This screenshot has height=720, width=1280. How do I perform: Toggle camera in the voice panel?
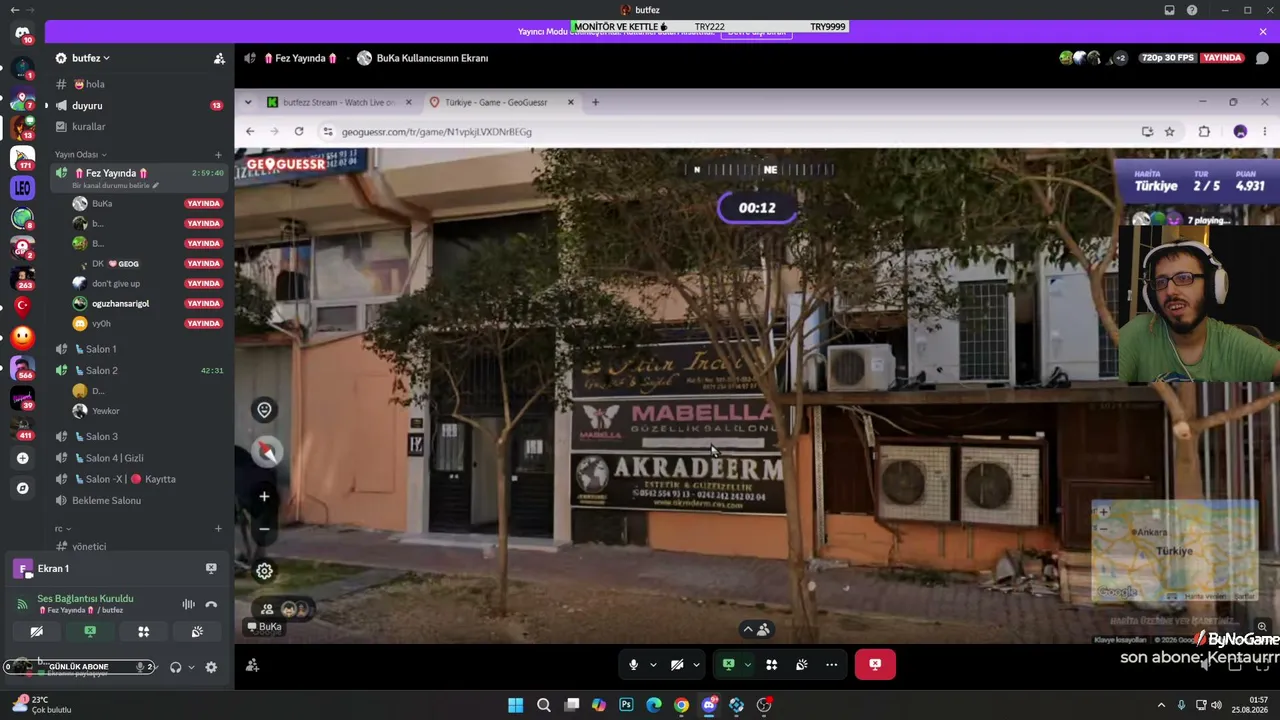click(x=36, y=632)
